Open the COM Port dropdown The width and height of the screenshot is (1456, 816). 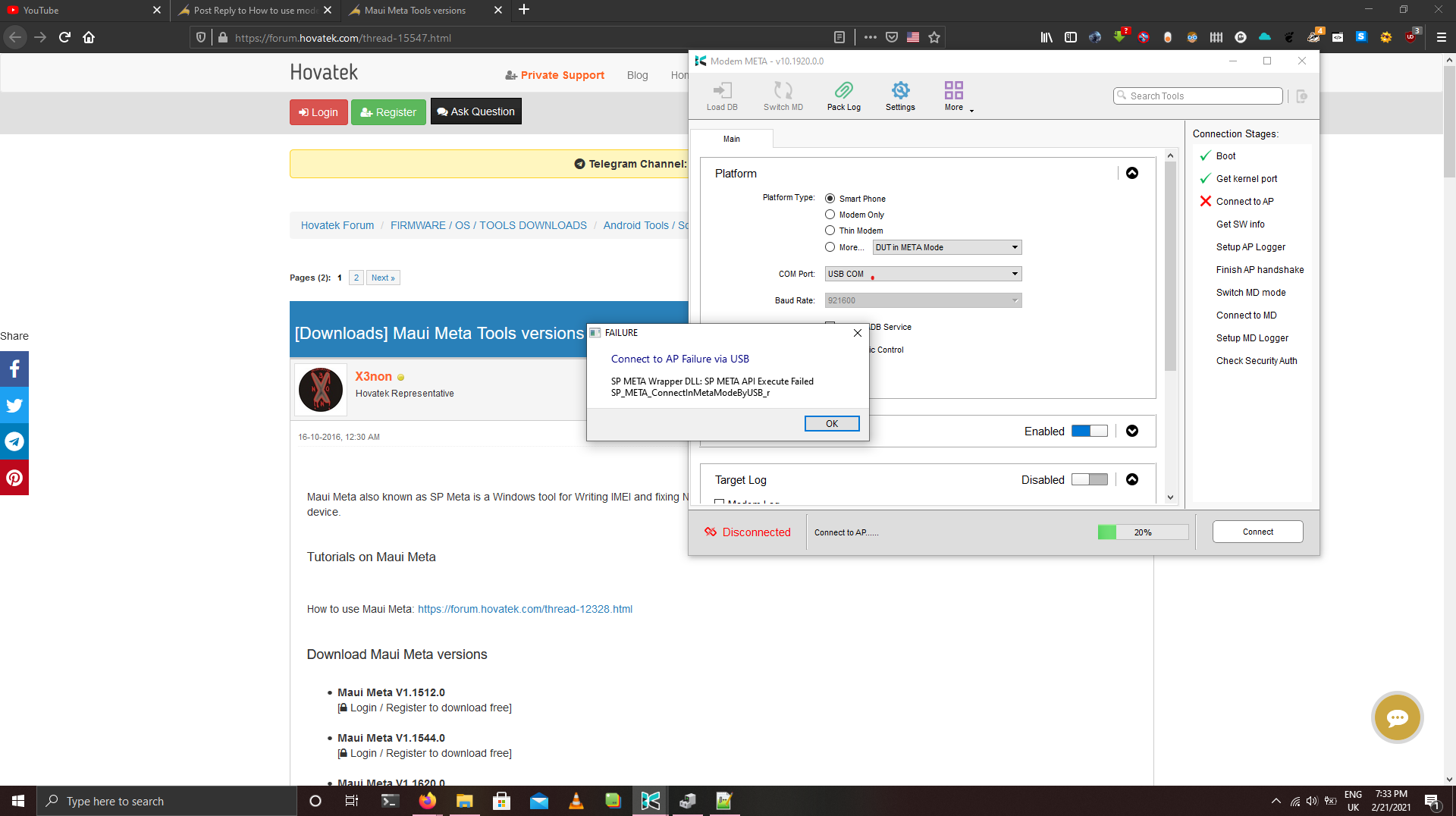[x=923, y=274]
